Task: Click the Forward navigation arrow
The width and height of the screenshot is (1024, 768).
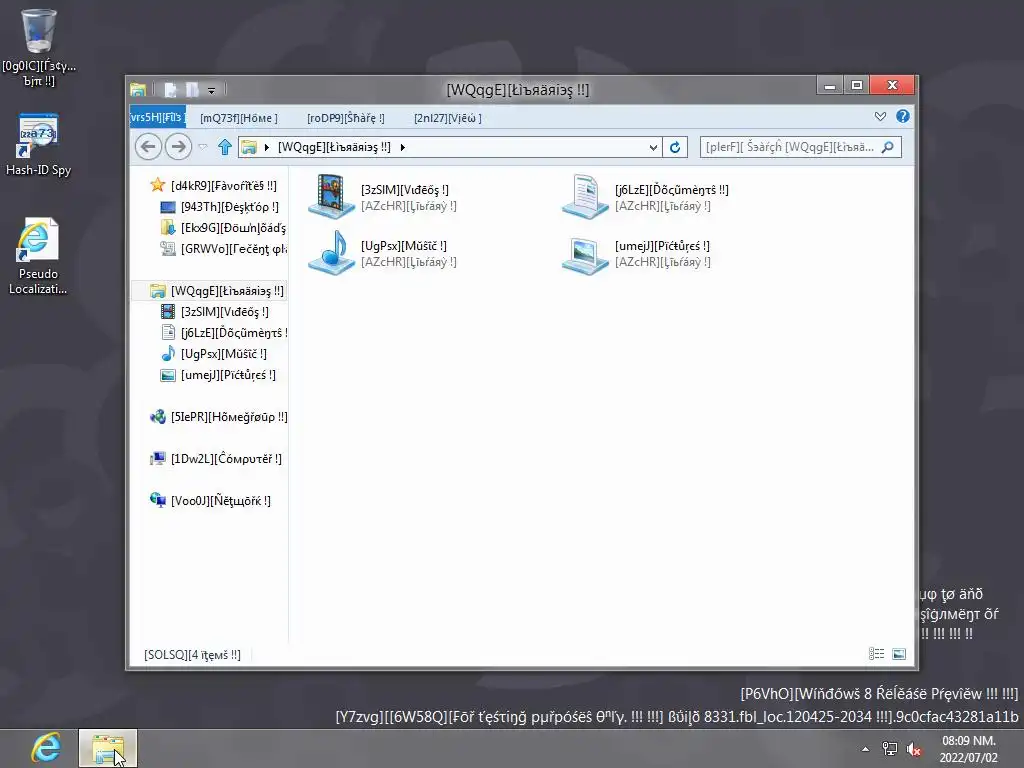Action: click(x=178, y=146)
